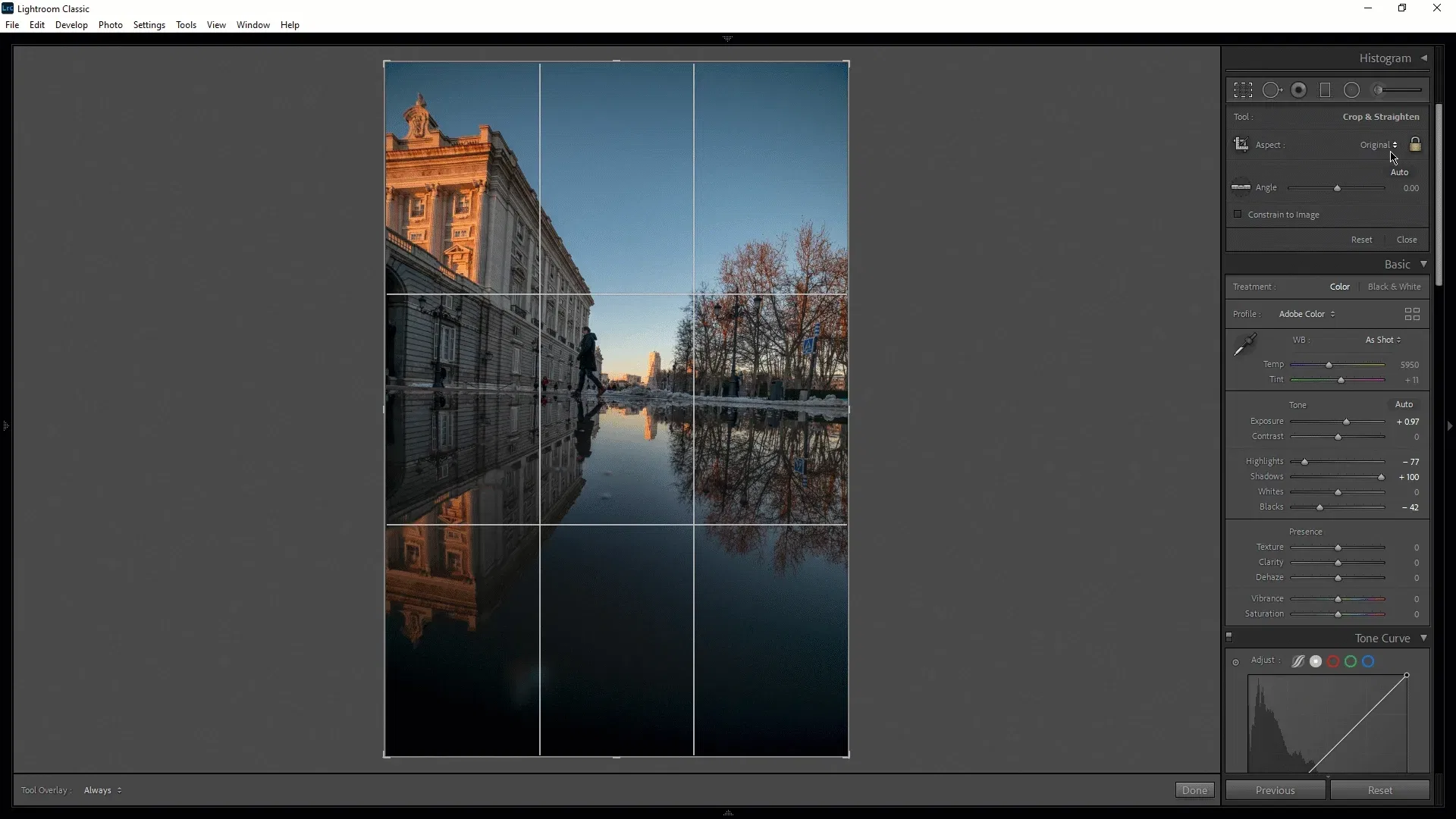Click the Settings menu item
The image size is (1456, 819).
[148, 25]
